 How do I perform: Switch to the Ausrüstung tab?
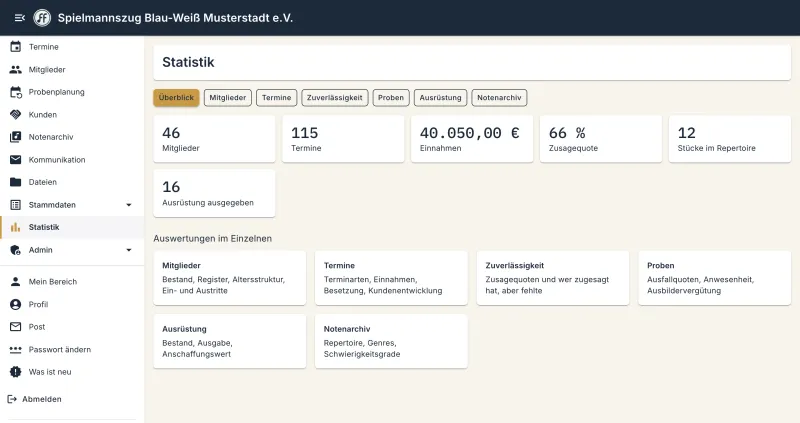coord(440,97)
